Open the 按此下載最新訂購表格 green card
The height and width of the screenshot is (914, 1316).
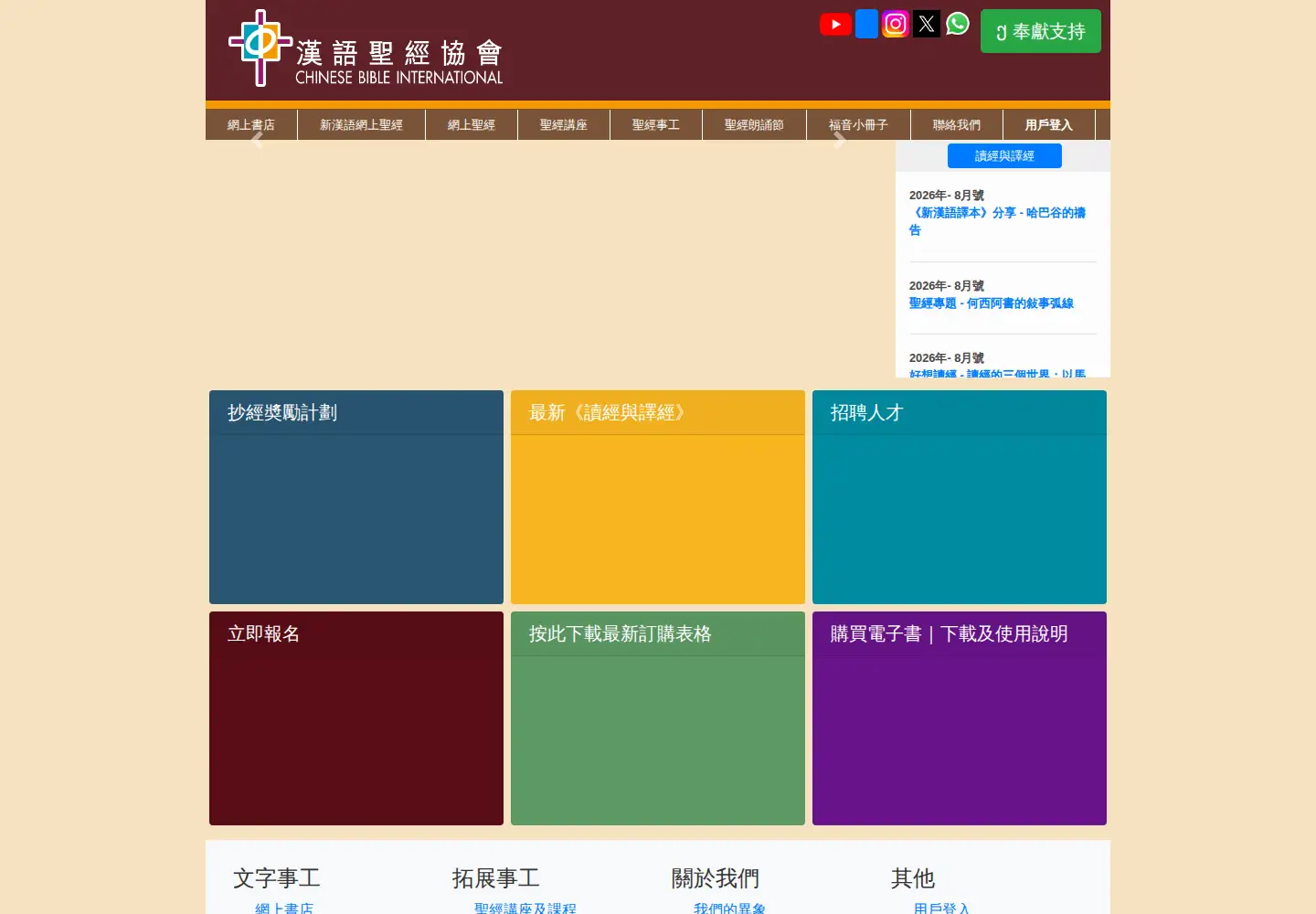pyautogui.click(x=658, y=718)
